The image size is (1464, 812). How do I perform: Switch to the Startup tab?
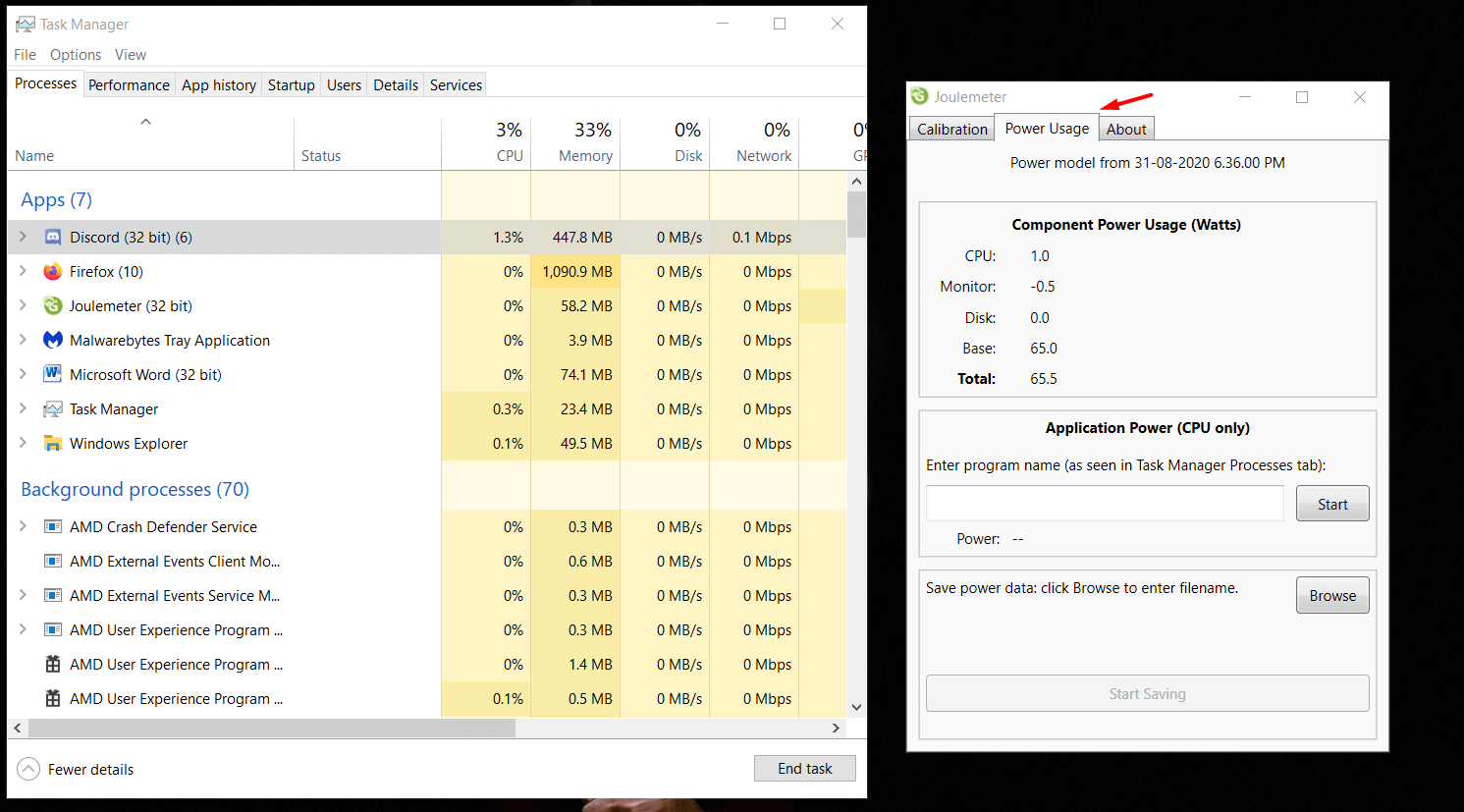coord(292,85)
